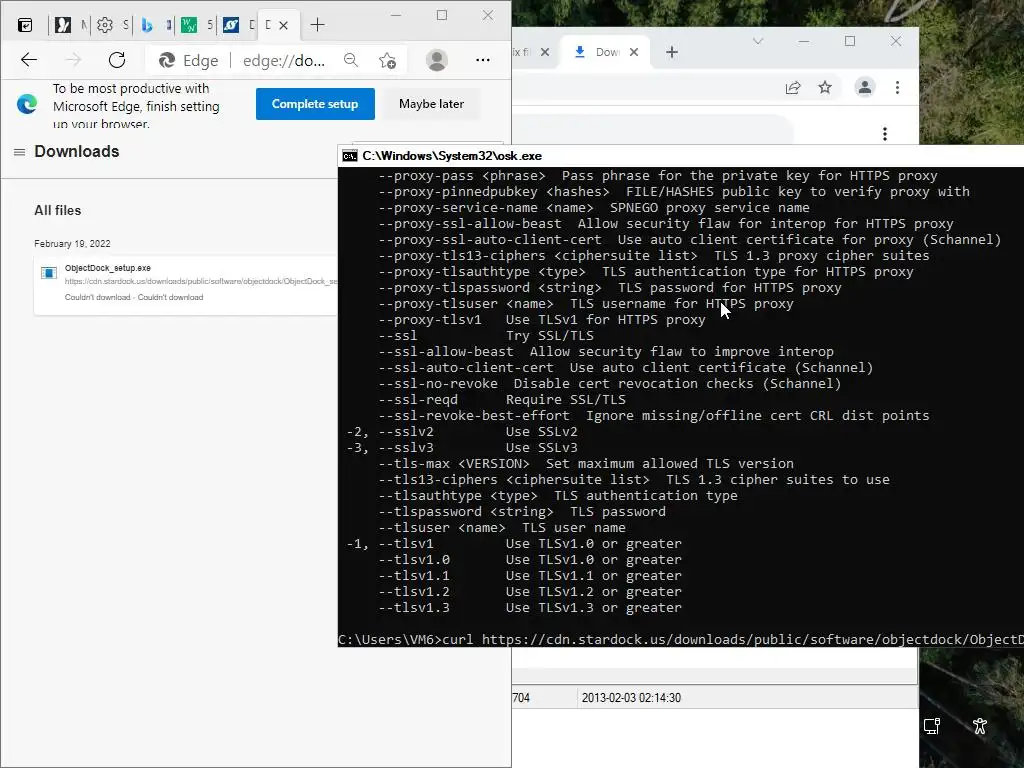Click the ObjectDock_setup.exe file icon

[49, 273]
